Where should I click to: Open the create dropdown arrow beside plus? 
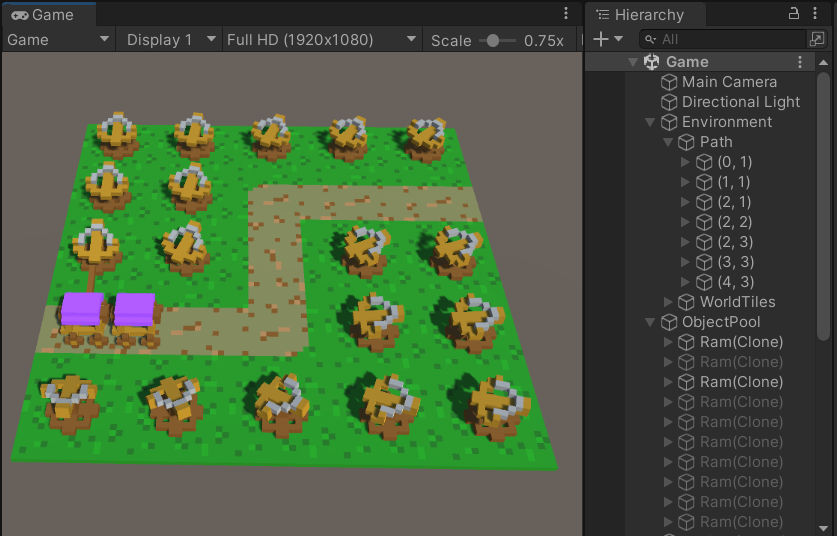618,38
